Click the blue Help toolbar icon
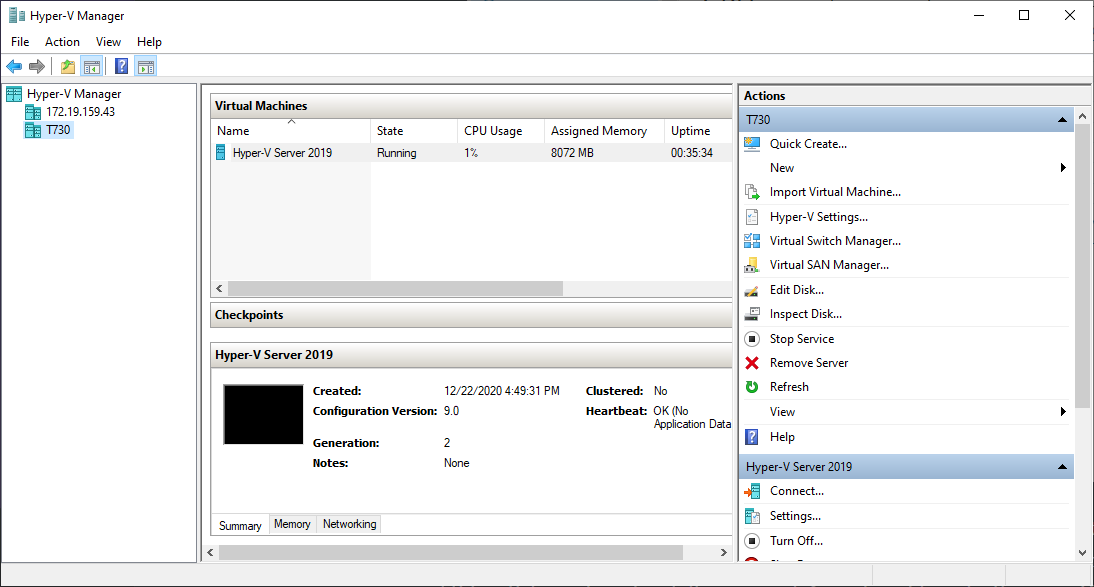The image size is (1094, 587). tap(121, 66)
